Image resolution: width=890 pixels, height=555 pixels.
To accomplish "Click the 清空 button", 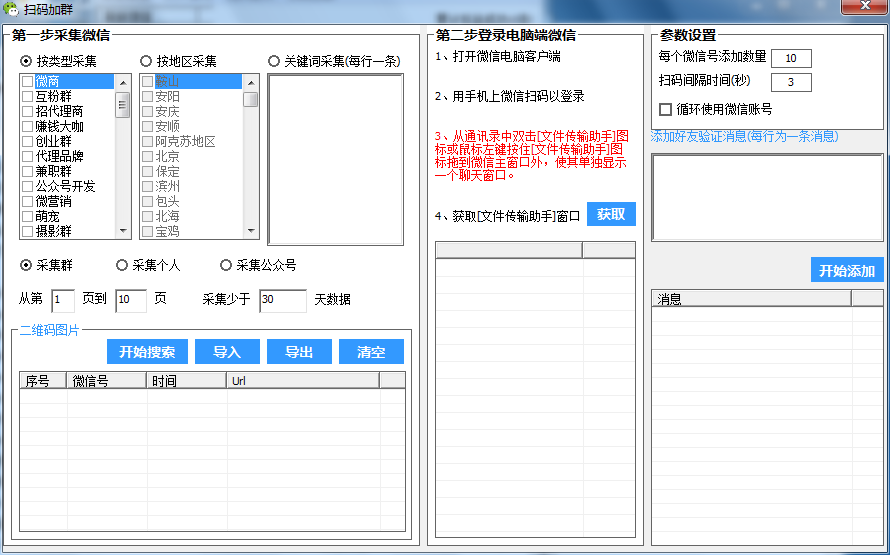I will (371, 352).
